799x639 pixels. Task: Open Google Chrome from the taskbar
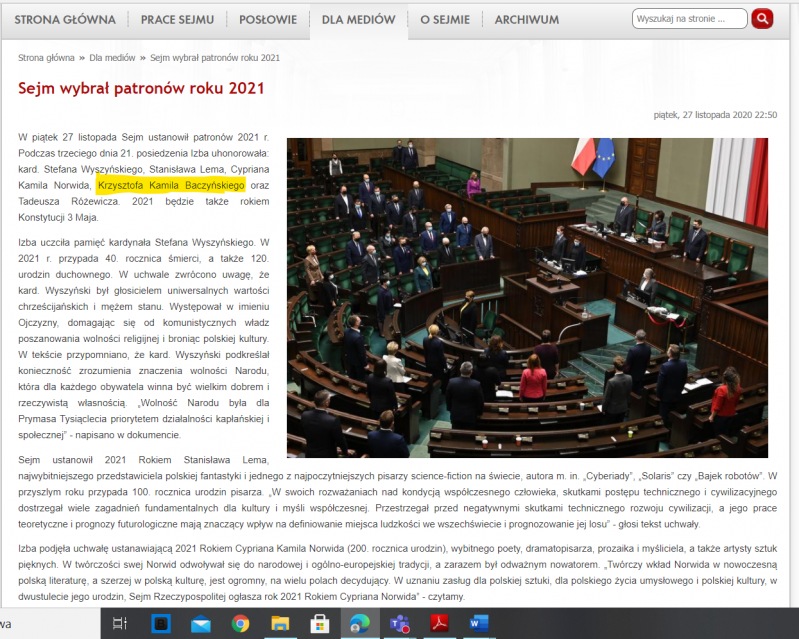coord(240,623)
